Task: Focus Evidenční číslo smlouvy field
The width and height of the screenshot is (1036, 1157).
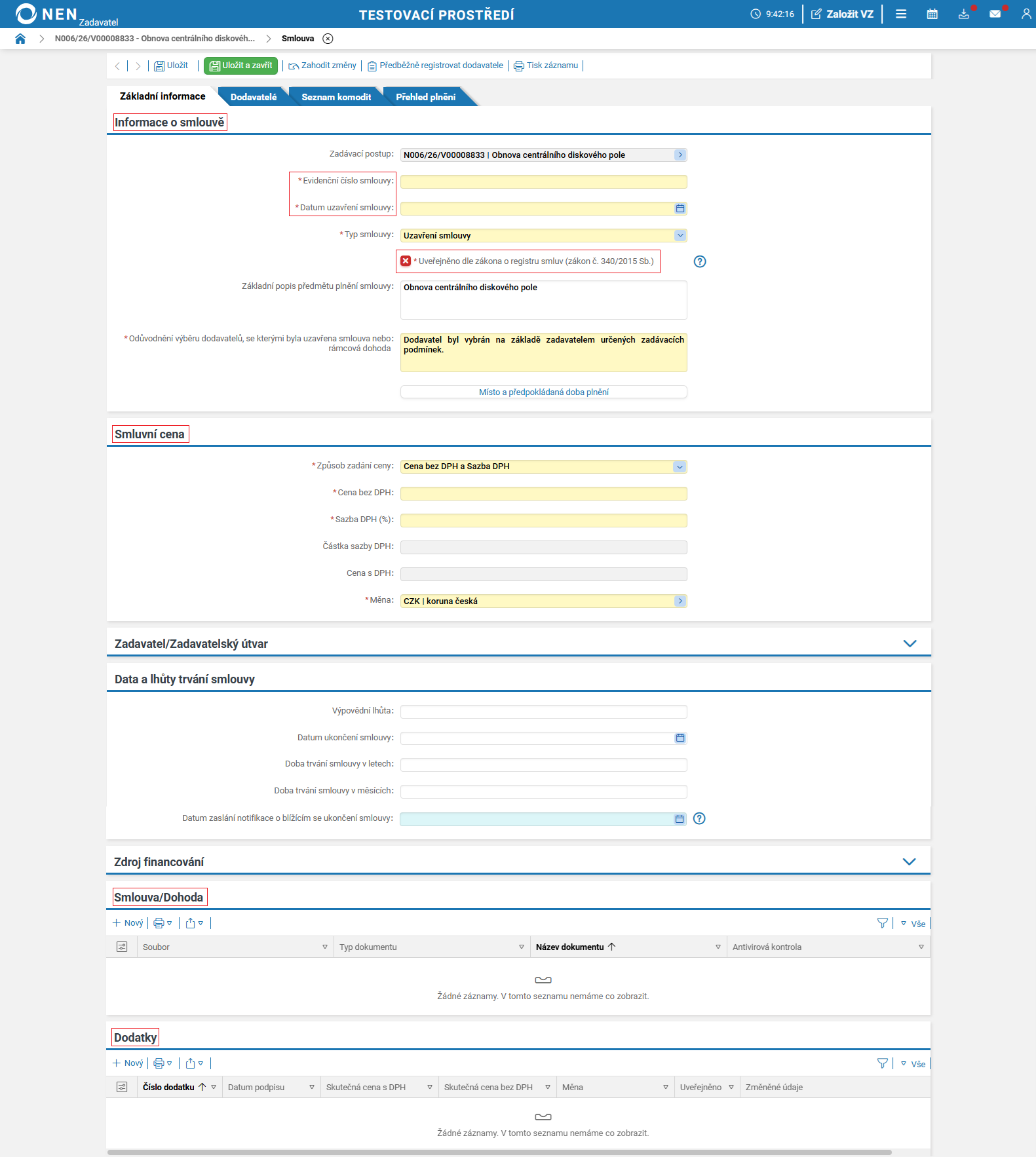Action: click(544, 181)
